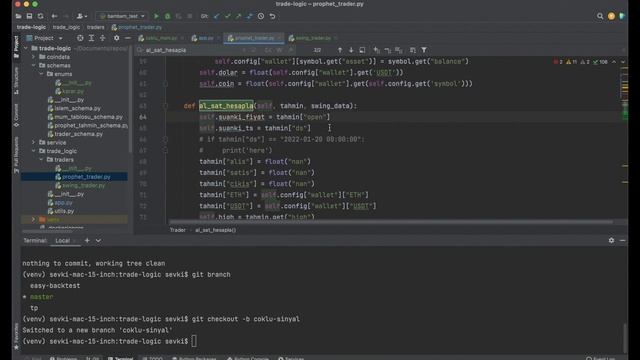This screenshot has height=360, width=640.
Task: Click the Save All toolbar icon
Action: click(x=29, y=16)
